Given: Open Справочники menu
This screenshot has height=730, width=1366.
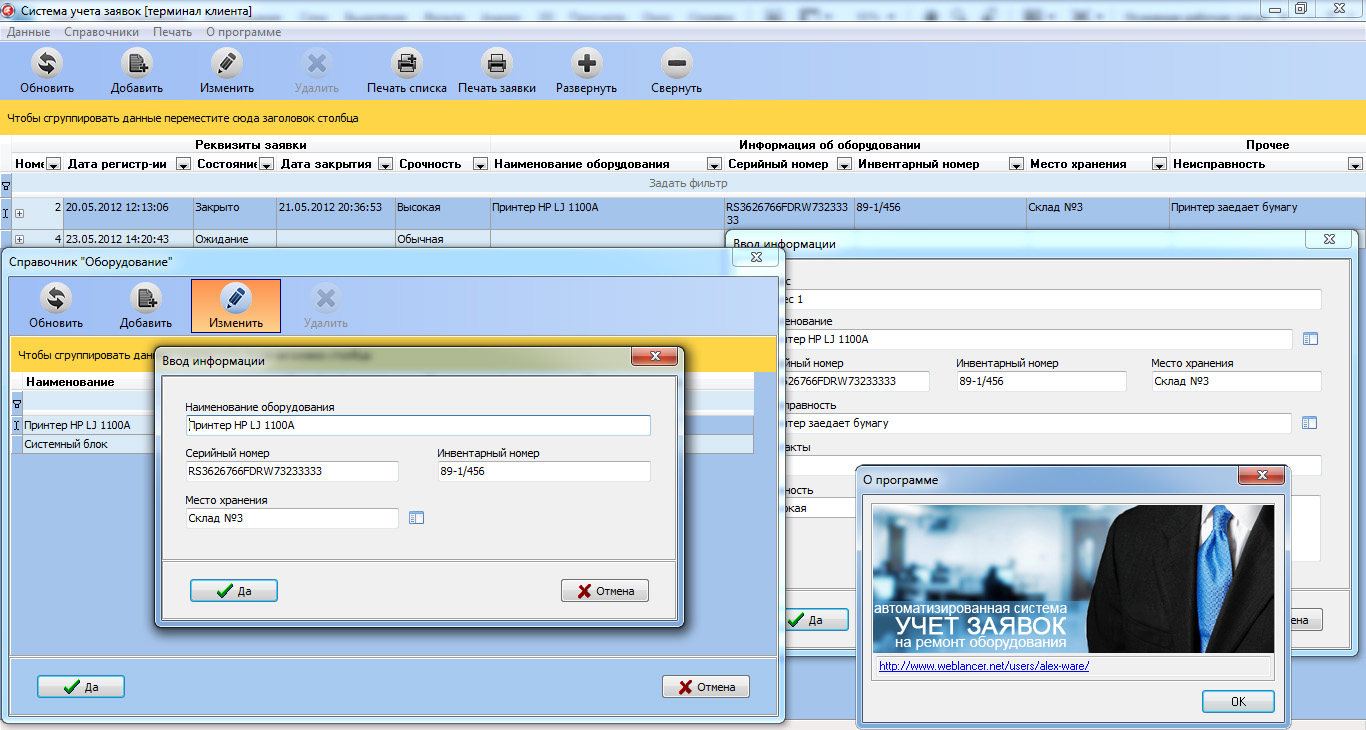Looking at the screenshot, I should [101, 32].
